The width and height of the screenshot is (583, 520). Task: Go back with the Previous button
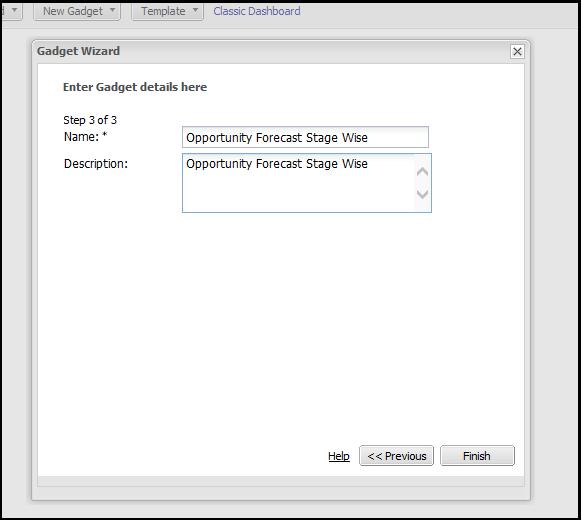[x=396, y=456]
